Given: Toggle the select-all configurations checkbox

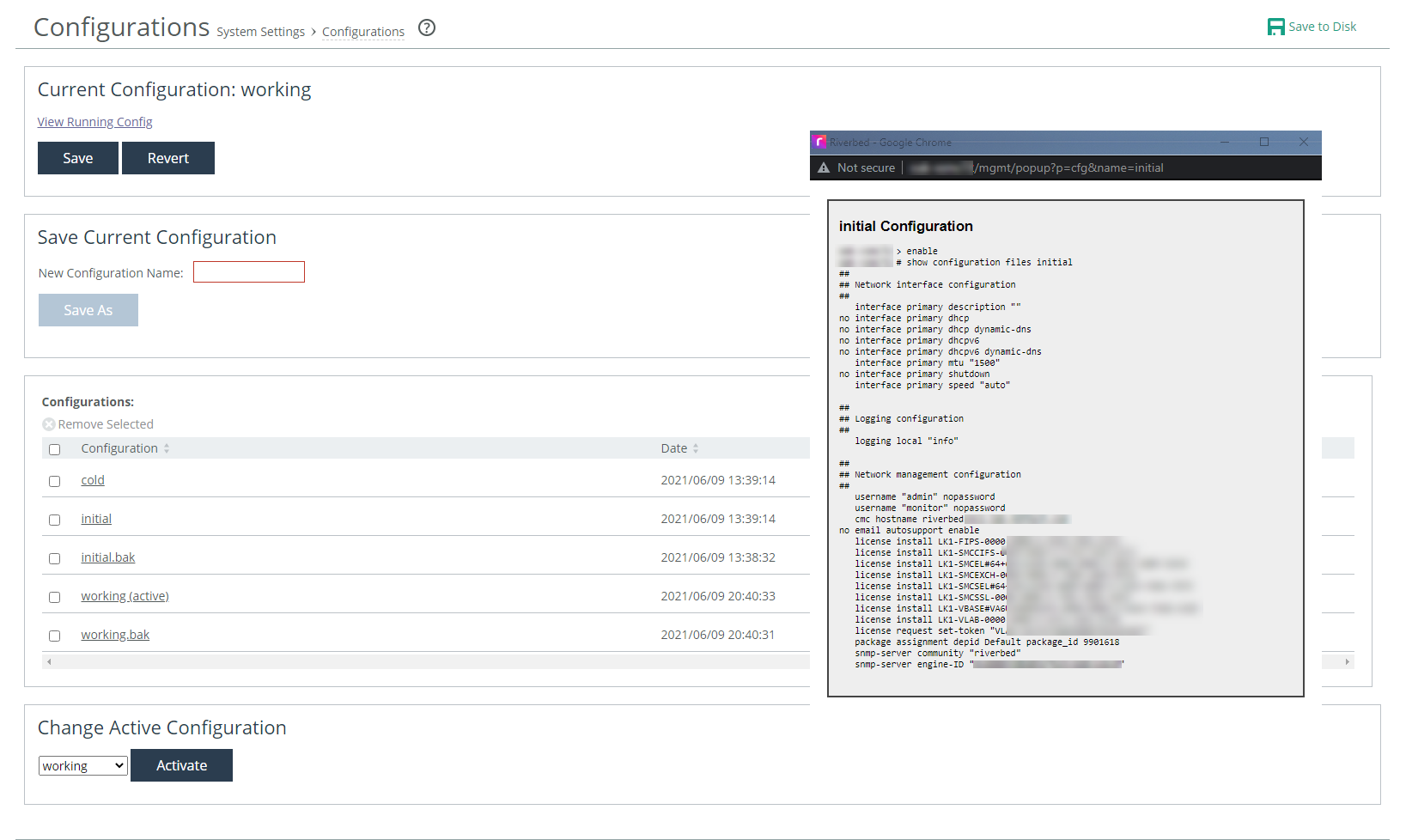Looking at the screenshot, I should (55, 450).
